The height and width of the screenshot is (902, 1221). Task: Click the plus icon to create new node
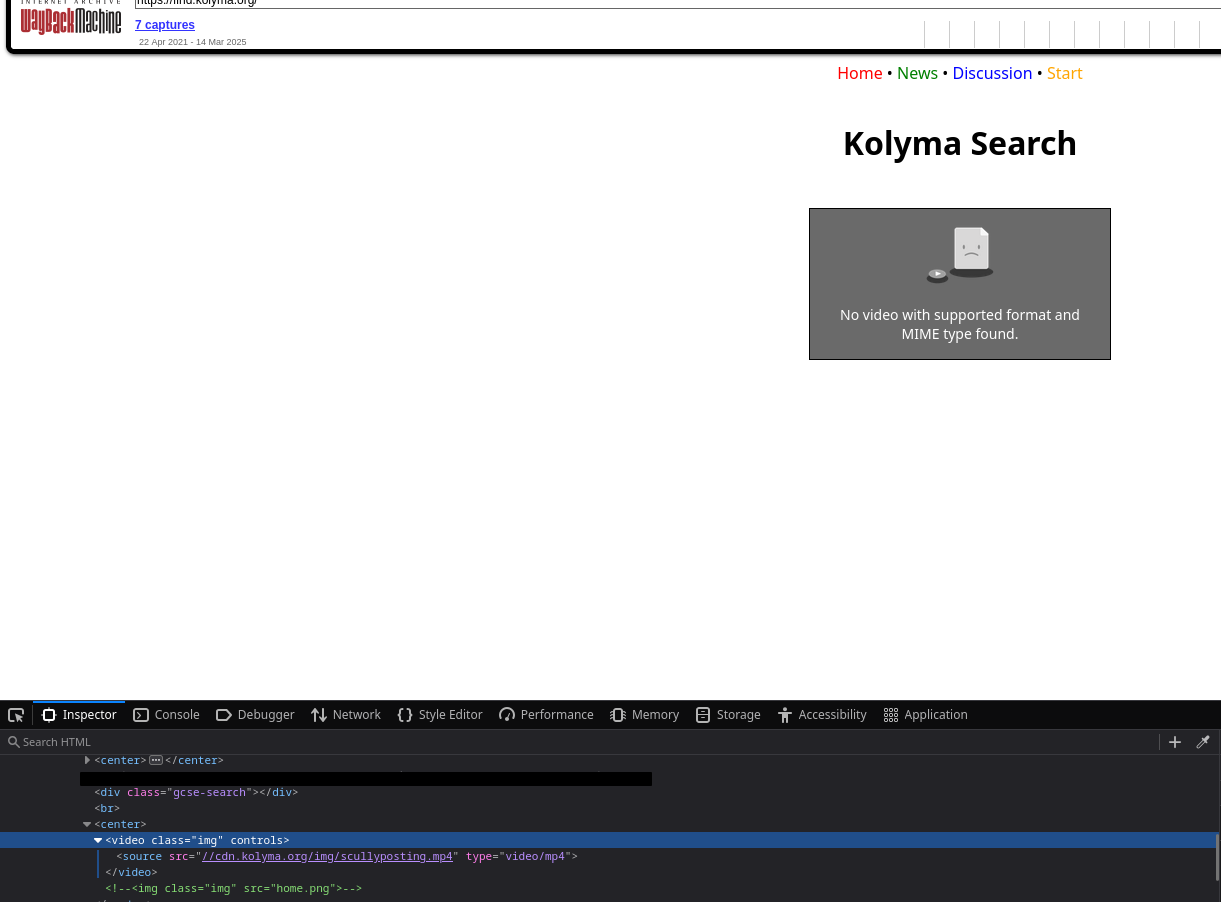pyautogui.click(x=1175, y=742)
